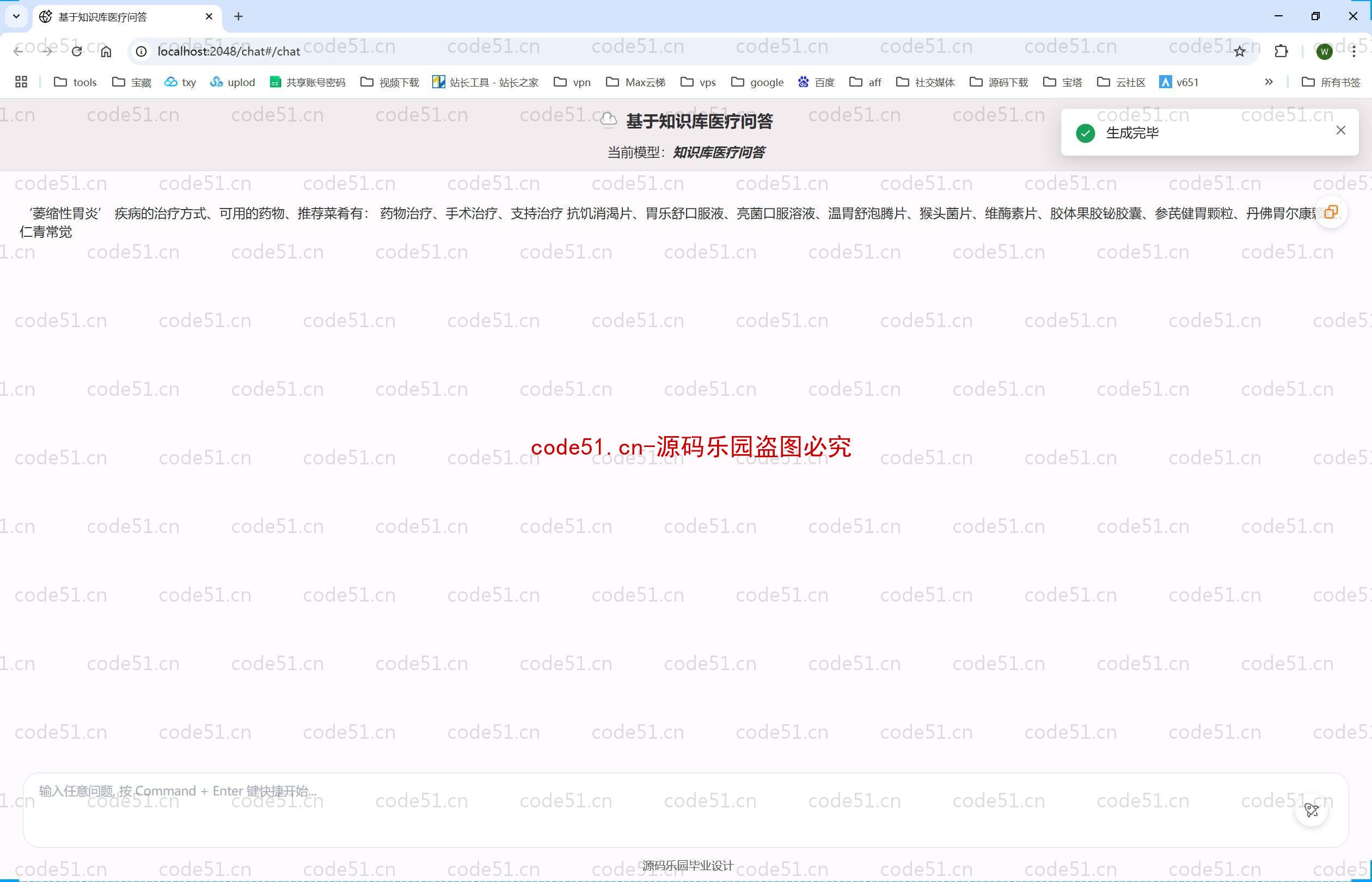Restore down the browser window

pyautogui.click(x=1315, y=16)
